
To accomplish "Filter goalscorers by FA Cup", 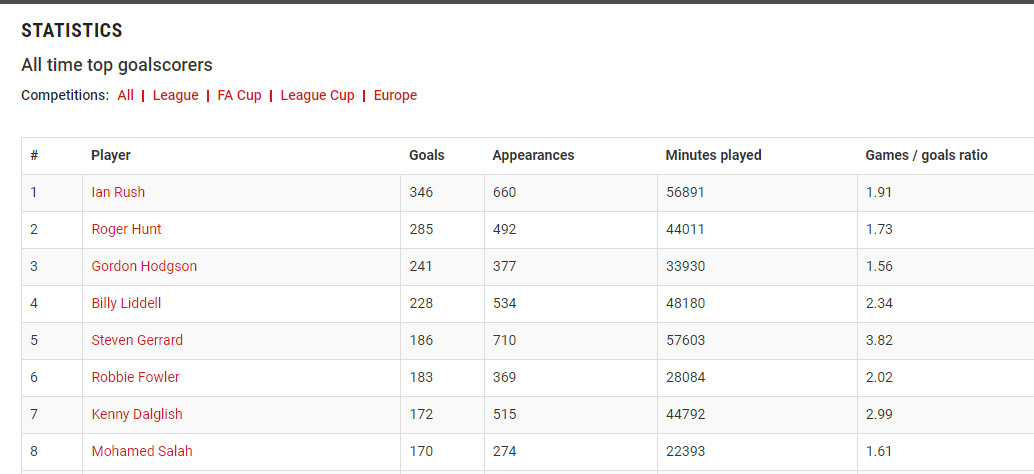I will (239, 96).
